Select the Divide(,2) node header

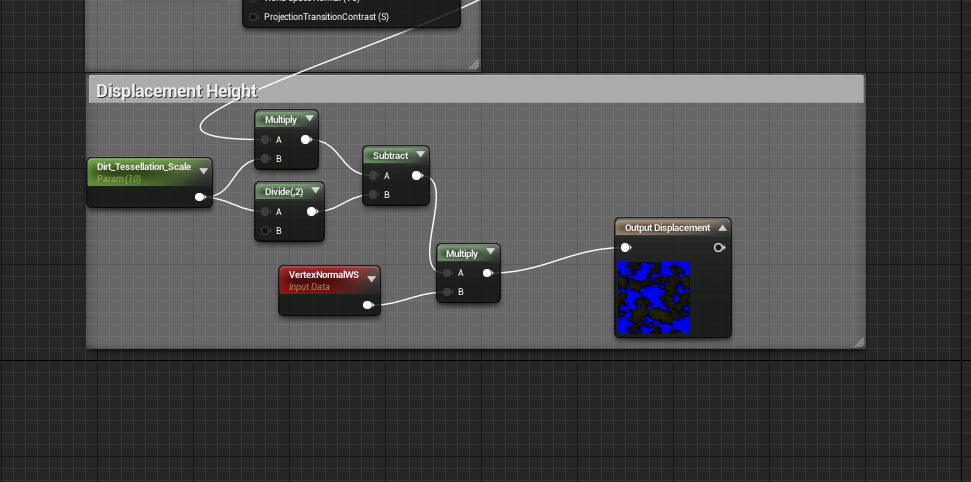point(289,191)
